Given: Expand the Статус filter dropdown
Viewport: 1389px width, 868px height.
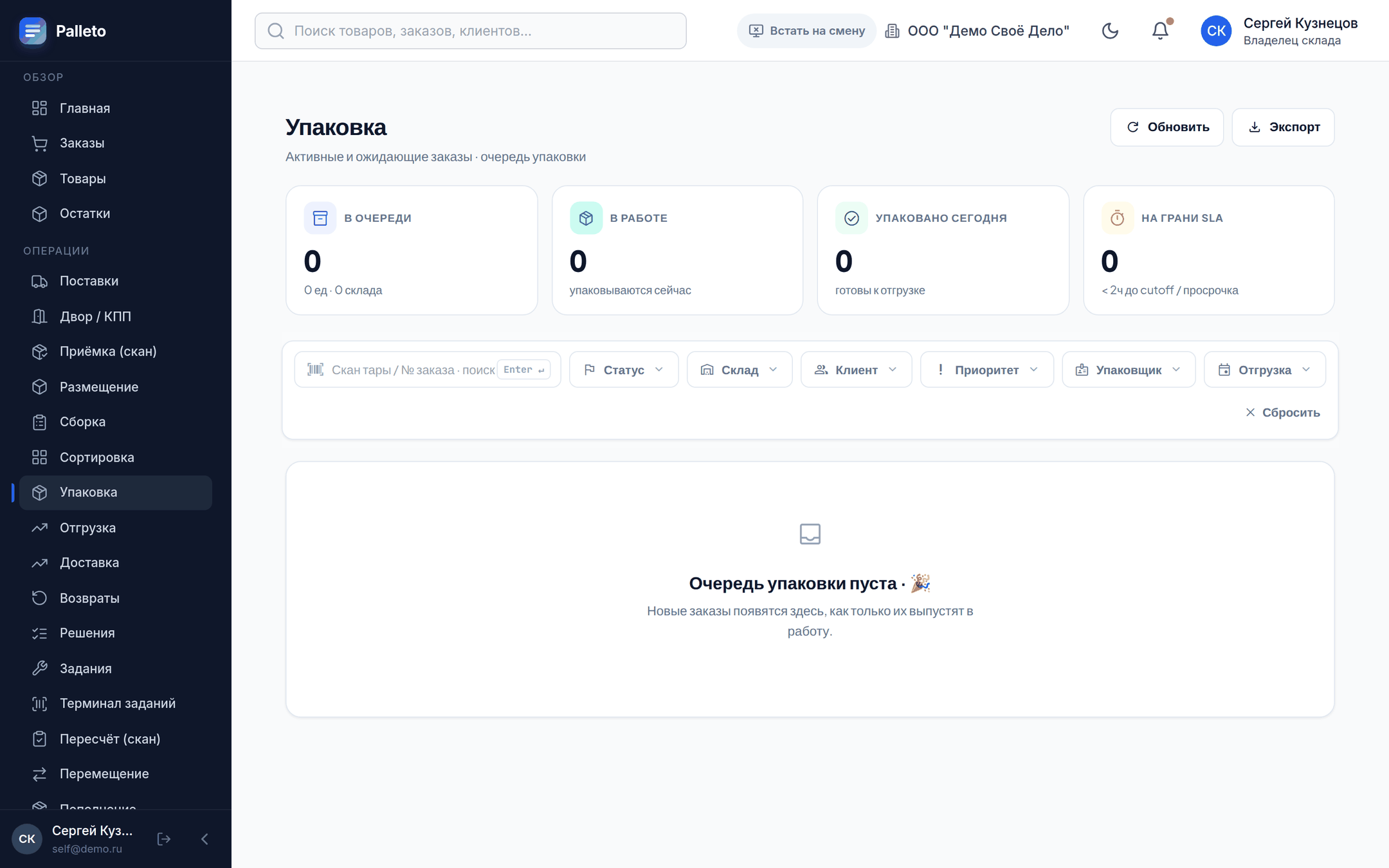Looking at the screenshot, I should point(624,370).
